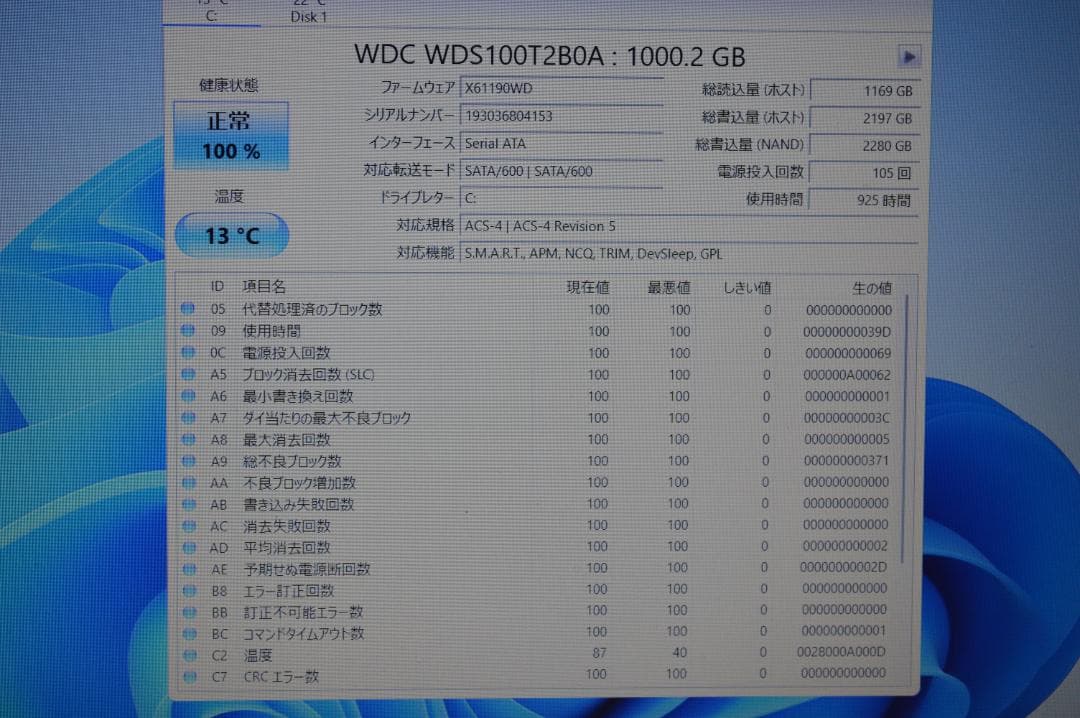Click the next disk arrow button
Screen dimensions: 1080x718
point(909,57)
